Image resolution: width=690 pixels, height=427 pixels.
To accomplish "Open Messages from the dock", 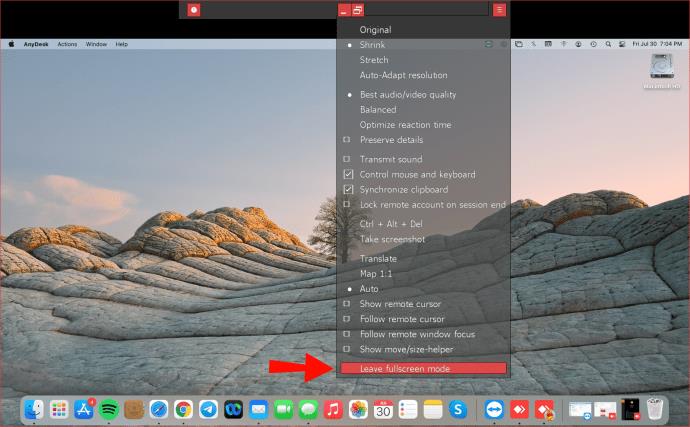I will (x=308, y=409).
